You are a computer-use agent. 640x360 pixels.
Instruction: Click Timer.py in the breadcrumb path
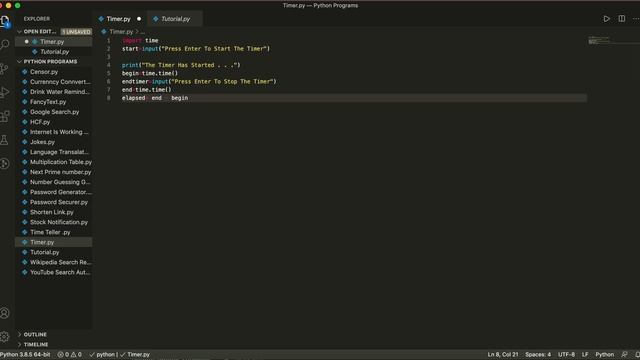click(121, 31)
